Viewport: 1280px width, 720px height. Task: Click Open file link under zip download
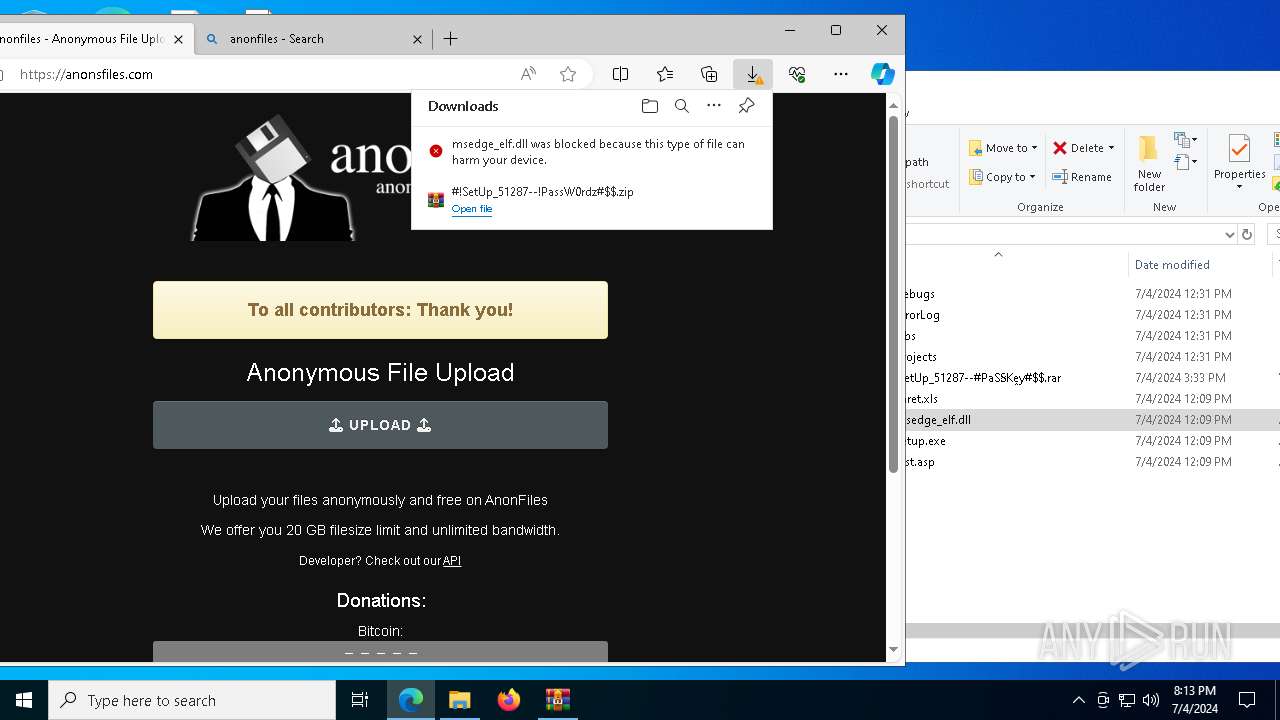(472, 209)
